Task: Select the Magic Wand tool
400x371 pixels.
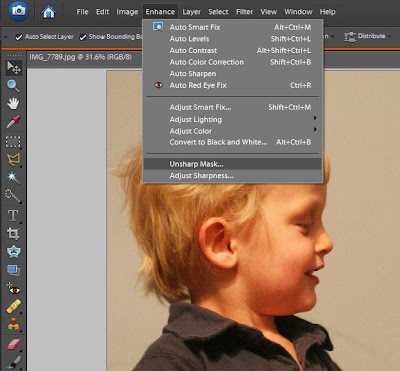Action: (13, 177)
